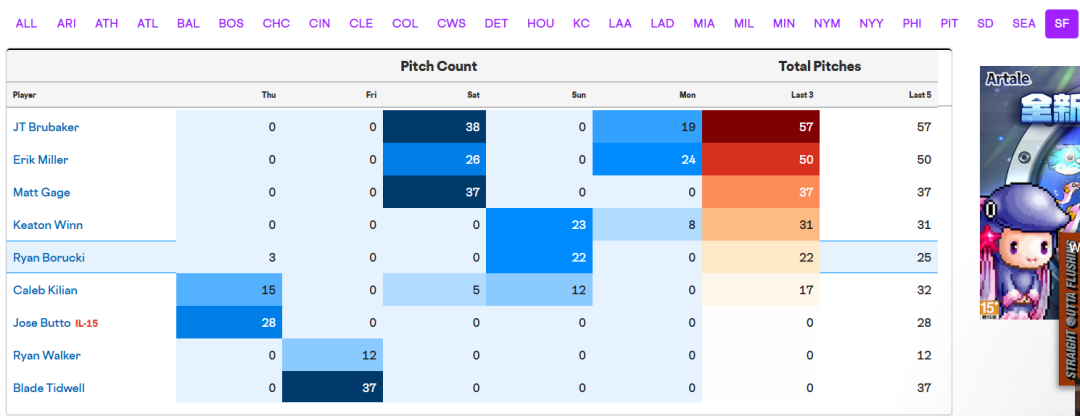Click the Last 5 column header
Viewport: 1080px width, 416px height.
920,95
